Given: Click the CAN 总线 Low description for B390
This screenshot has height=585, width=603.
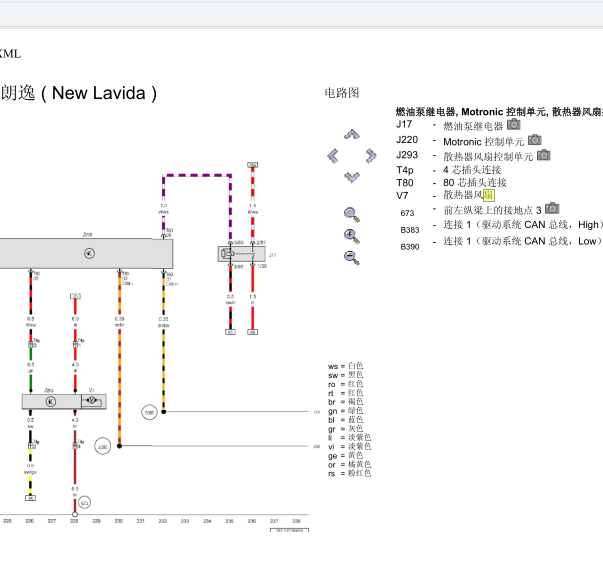Looking at the screenshot, I should pos(523,241).
